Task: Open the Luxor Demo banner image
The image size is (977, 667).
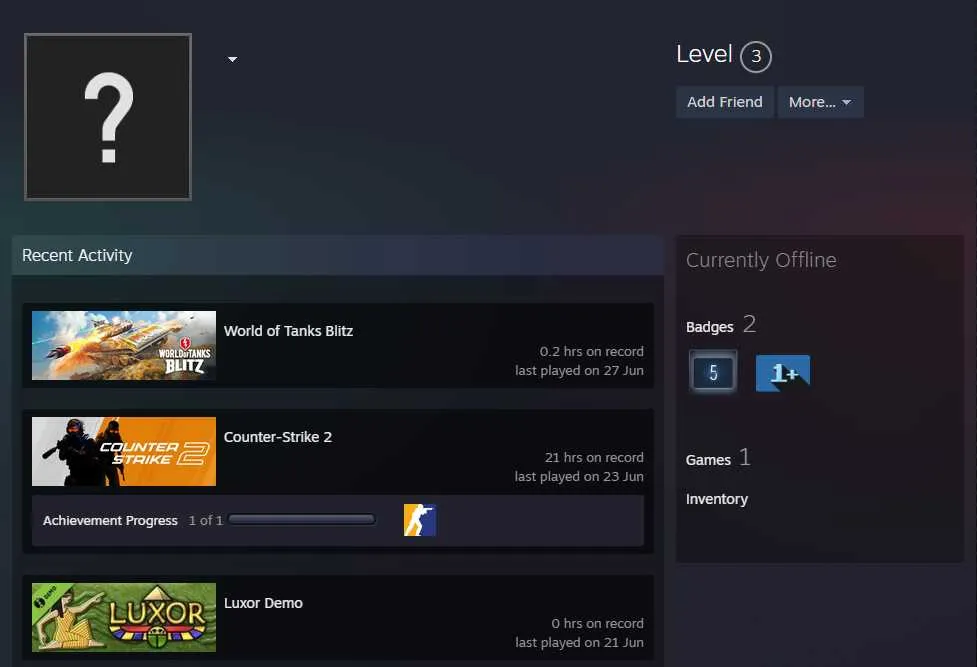Action: coord(124,617)
